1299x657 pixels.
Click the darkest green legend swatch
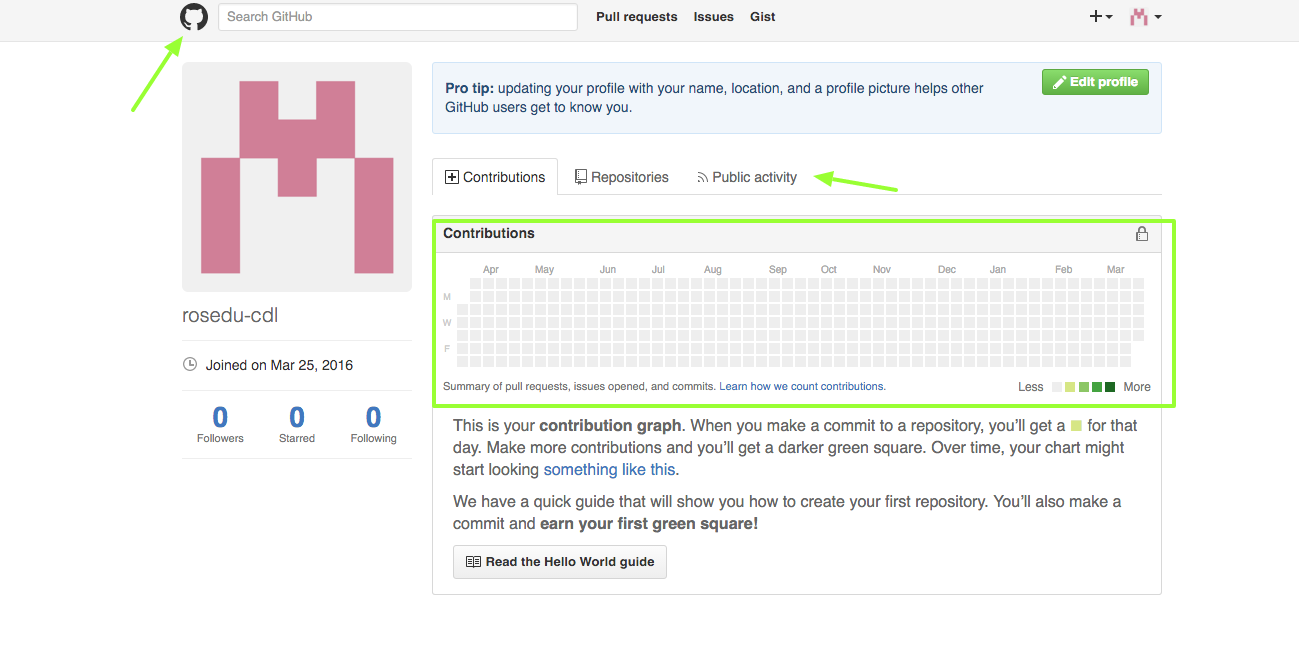tap(1110, 387)
